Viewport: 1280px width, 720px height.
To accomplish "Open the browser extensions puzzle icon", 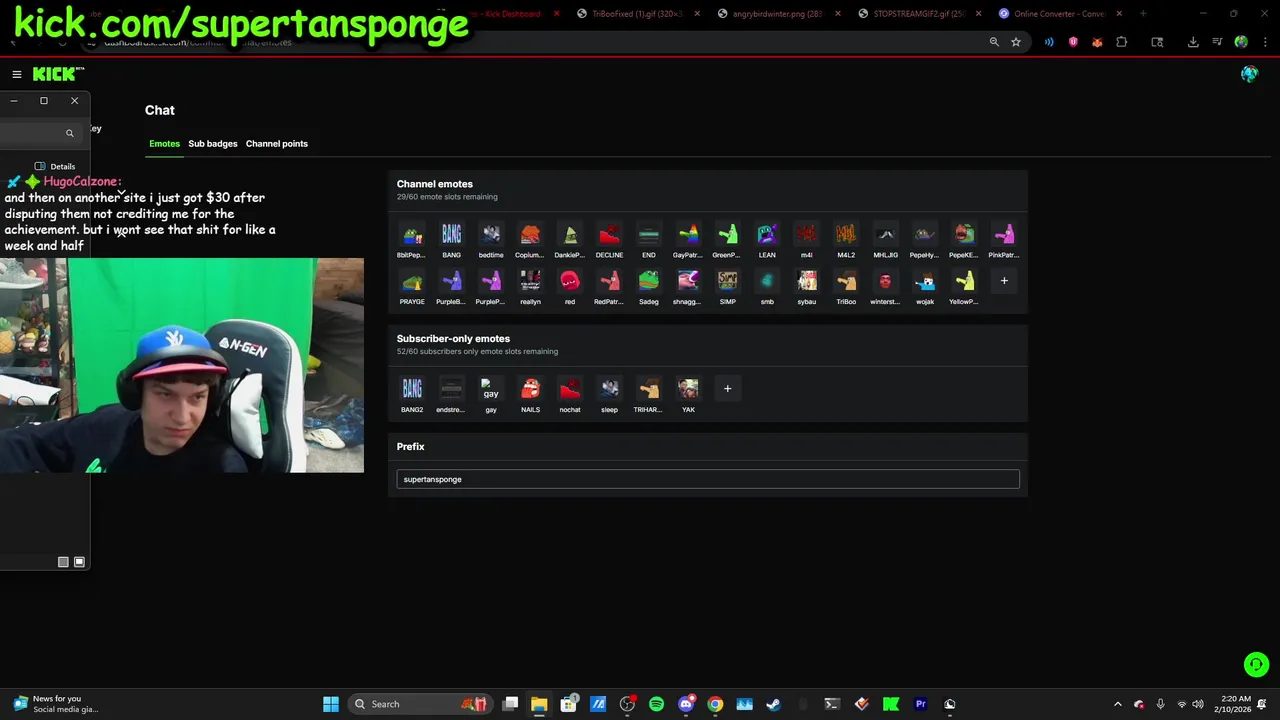I will 1121,42.
